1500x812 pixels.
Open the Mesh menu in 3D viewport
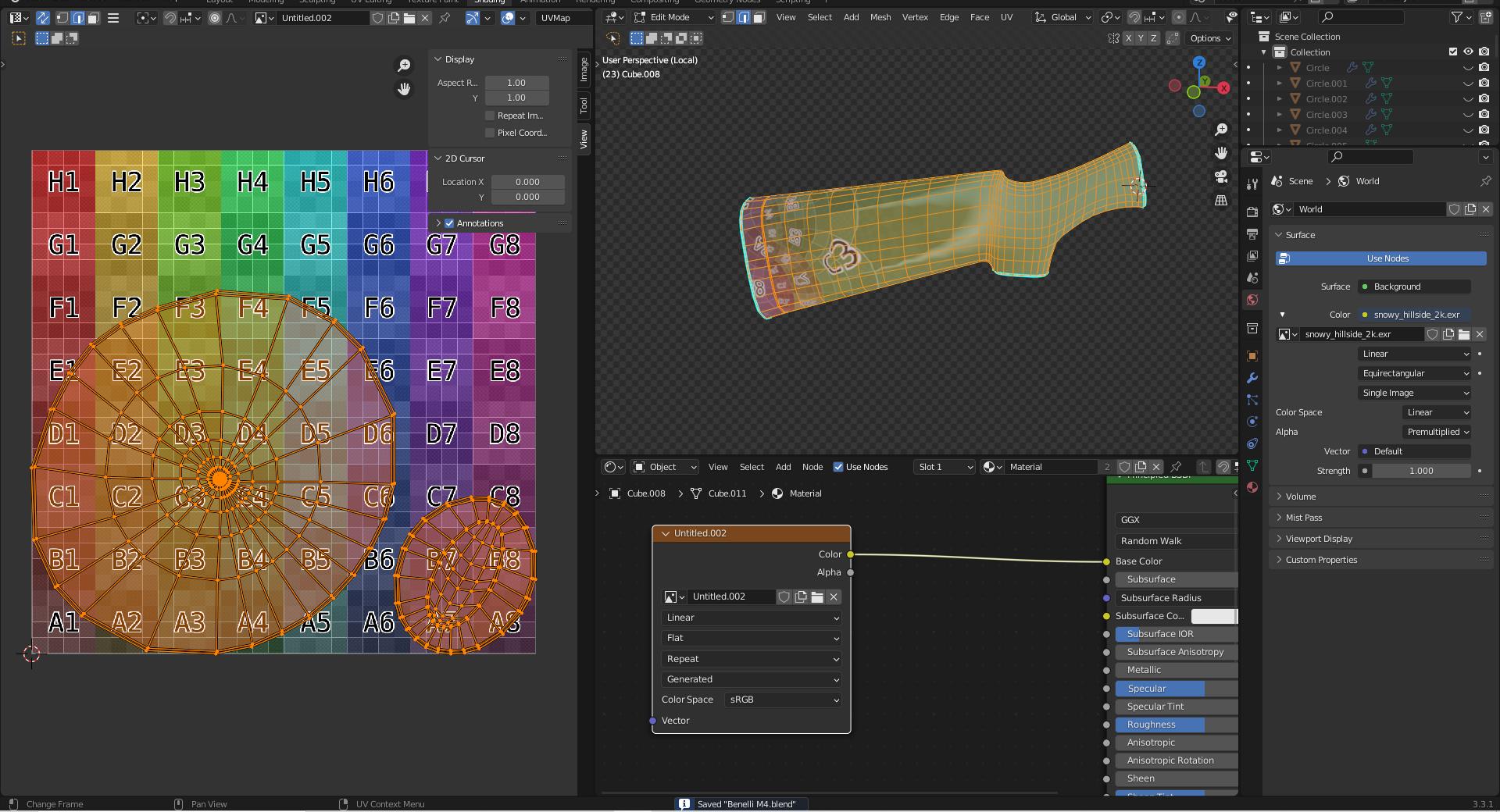[x=880, y=17]
